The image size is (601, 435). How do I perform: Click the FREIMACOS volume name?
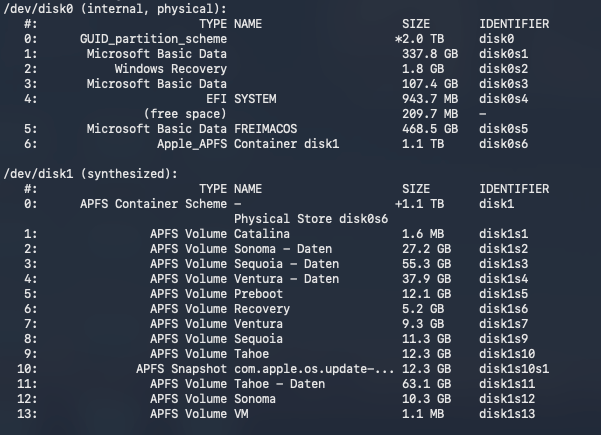click(x=265, y=129)
